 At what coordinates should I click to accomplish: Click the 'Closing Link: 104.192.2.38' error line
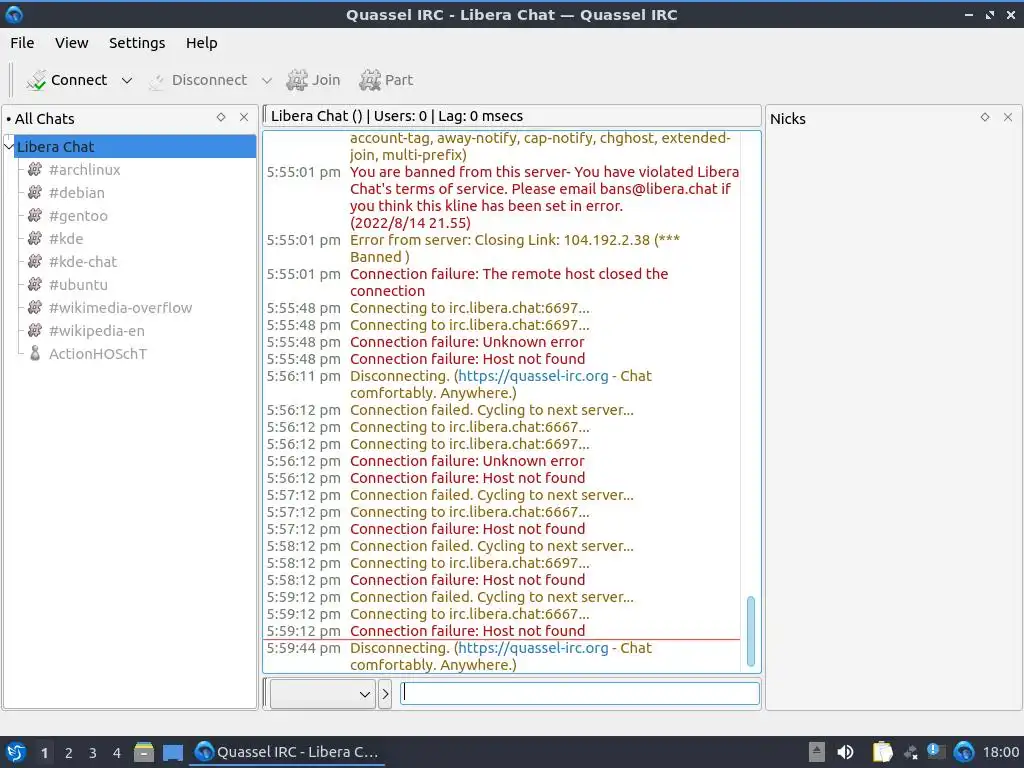(515, 248)
